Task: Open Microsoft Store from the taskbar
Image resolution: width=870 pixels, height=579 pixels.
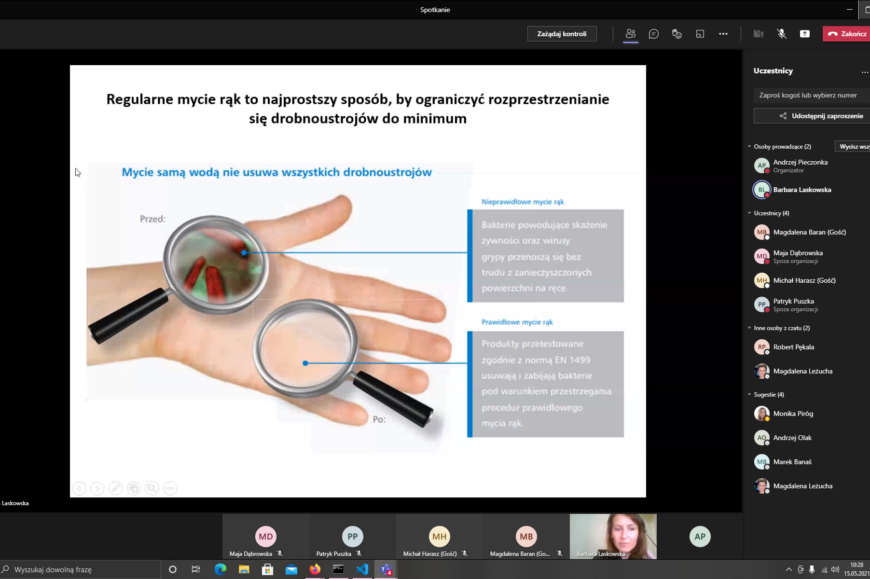Action: 267,570
